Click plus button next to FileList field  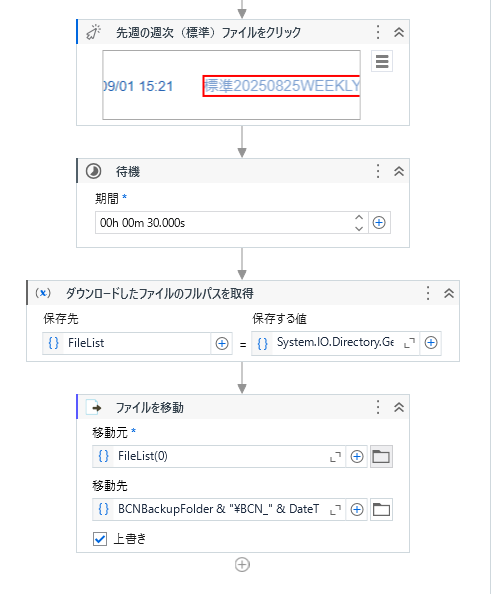coord(222,344)
